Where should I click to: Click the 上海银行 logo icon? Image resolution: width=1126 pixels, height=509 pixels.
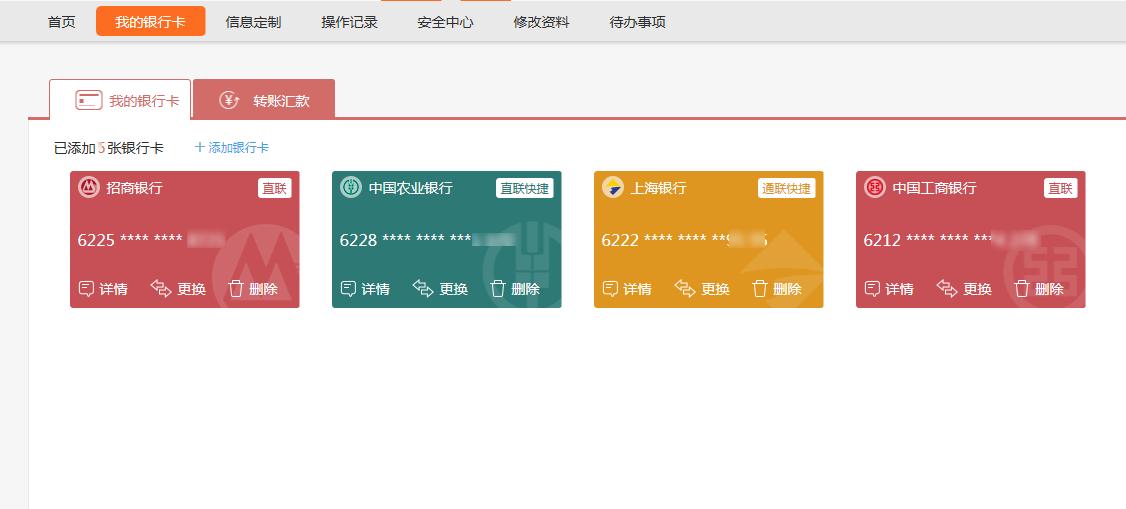[x=613, y=187]
